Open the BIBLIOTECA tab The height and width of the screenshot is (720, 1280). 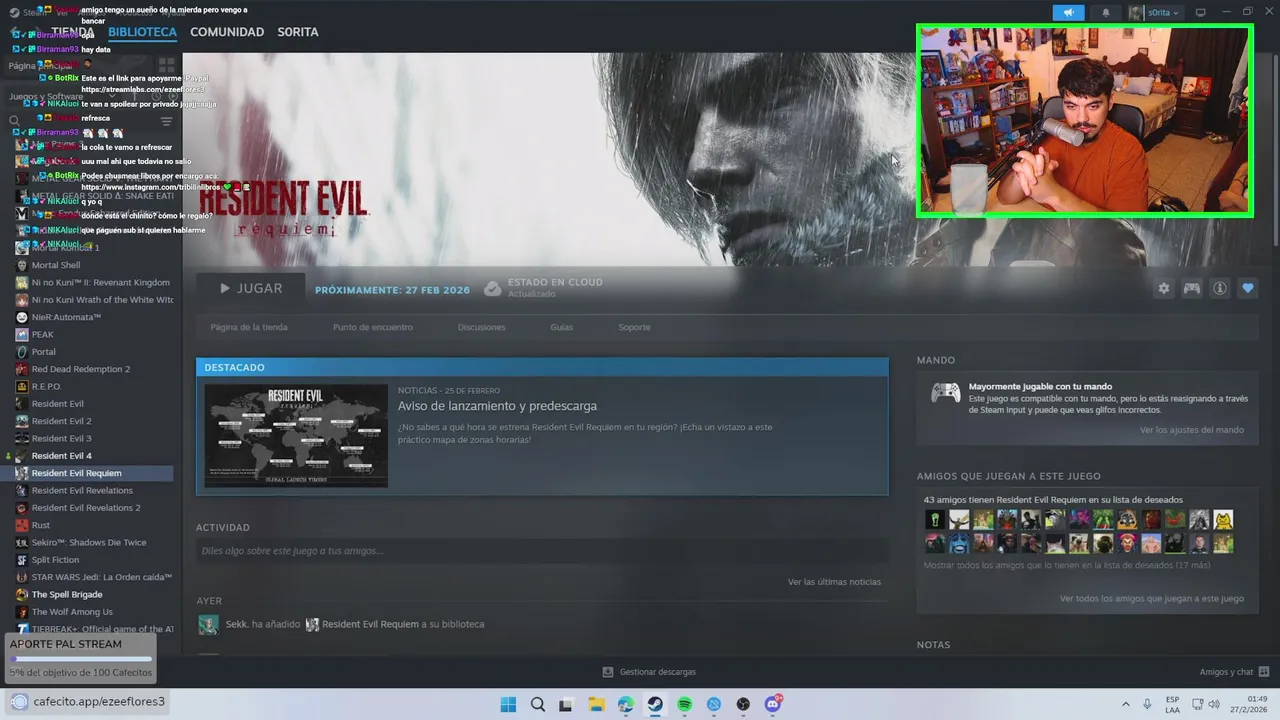[x=142, y=32]
